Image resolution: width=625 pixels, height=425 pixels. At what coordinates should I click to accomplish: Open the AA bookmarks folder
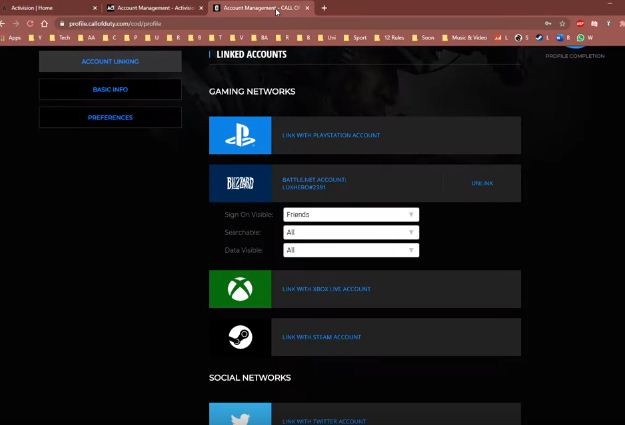87,38
